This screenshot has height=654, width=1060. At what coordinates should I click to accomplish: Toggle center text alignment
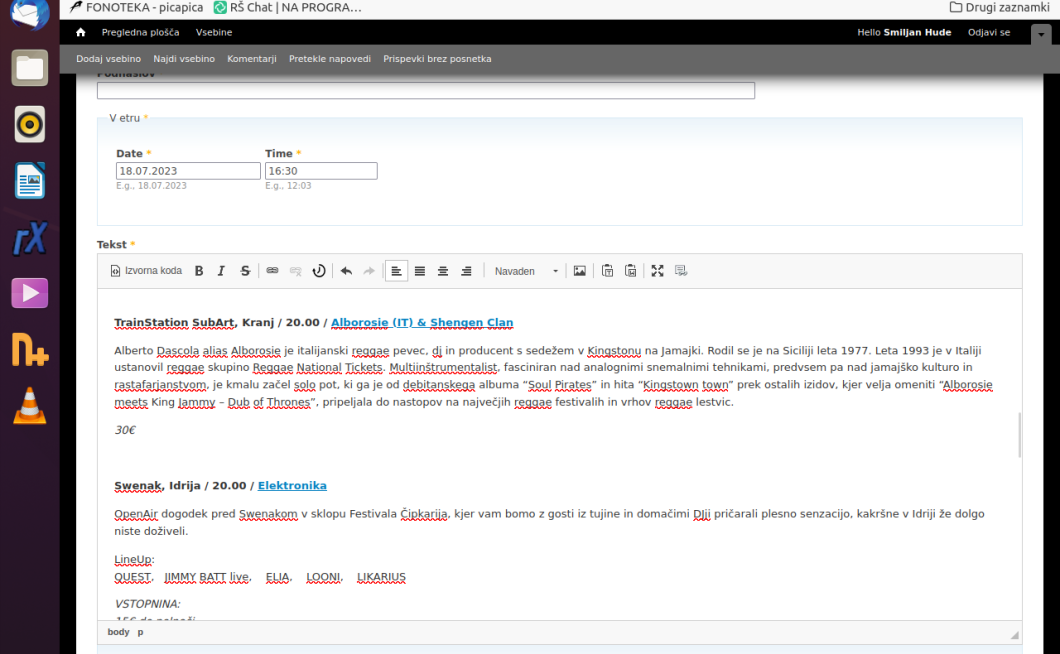443,271
